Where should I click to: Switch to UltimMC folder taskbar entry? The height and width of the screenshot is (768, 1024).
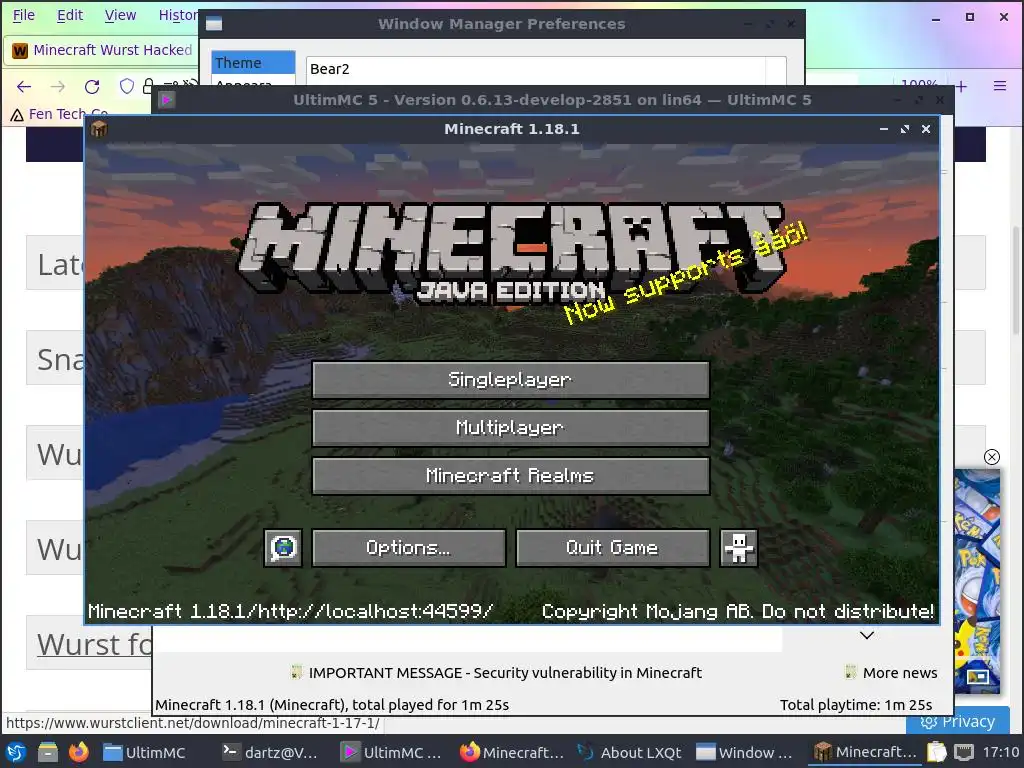tap(145, 752)
